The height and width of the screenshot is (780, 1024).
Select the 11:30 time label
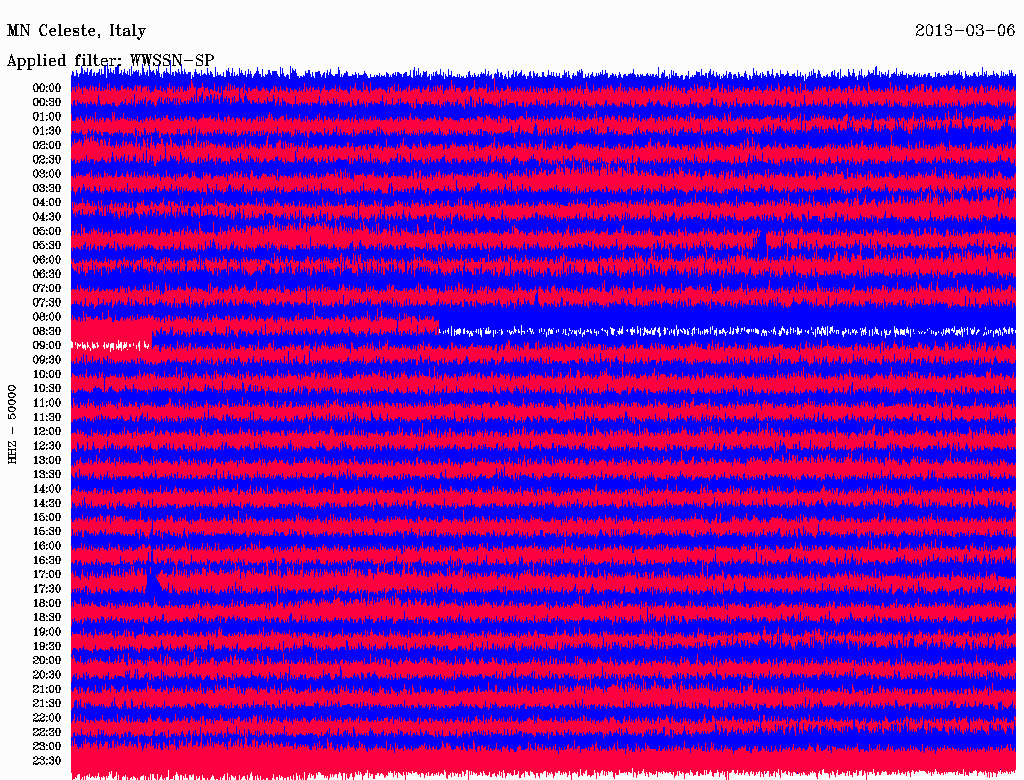pyautogui.click(x=47, y=417)
